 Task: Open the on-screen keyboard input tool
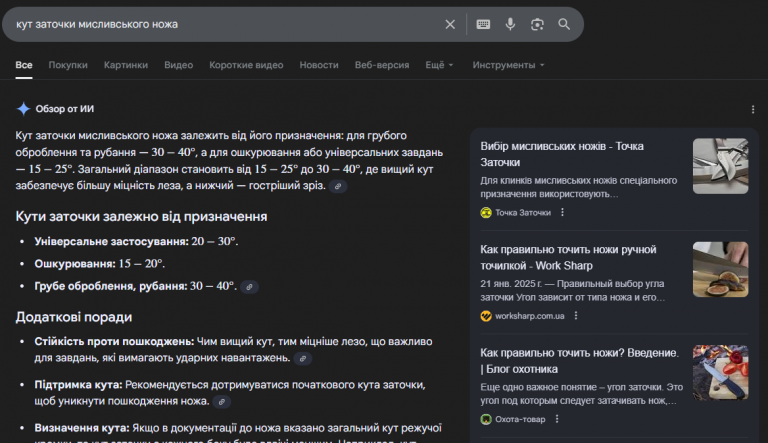tap(483, 24)
